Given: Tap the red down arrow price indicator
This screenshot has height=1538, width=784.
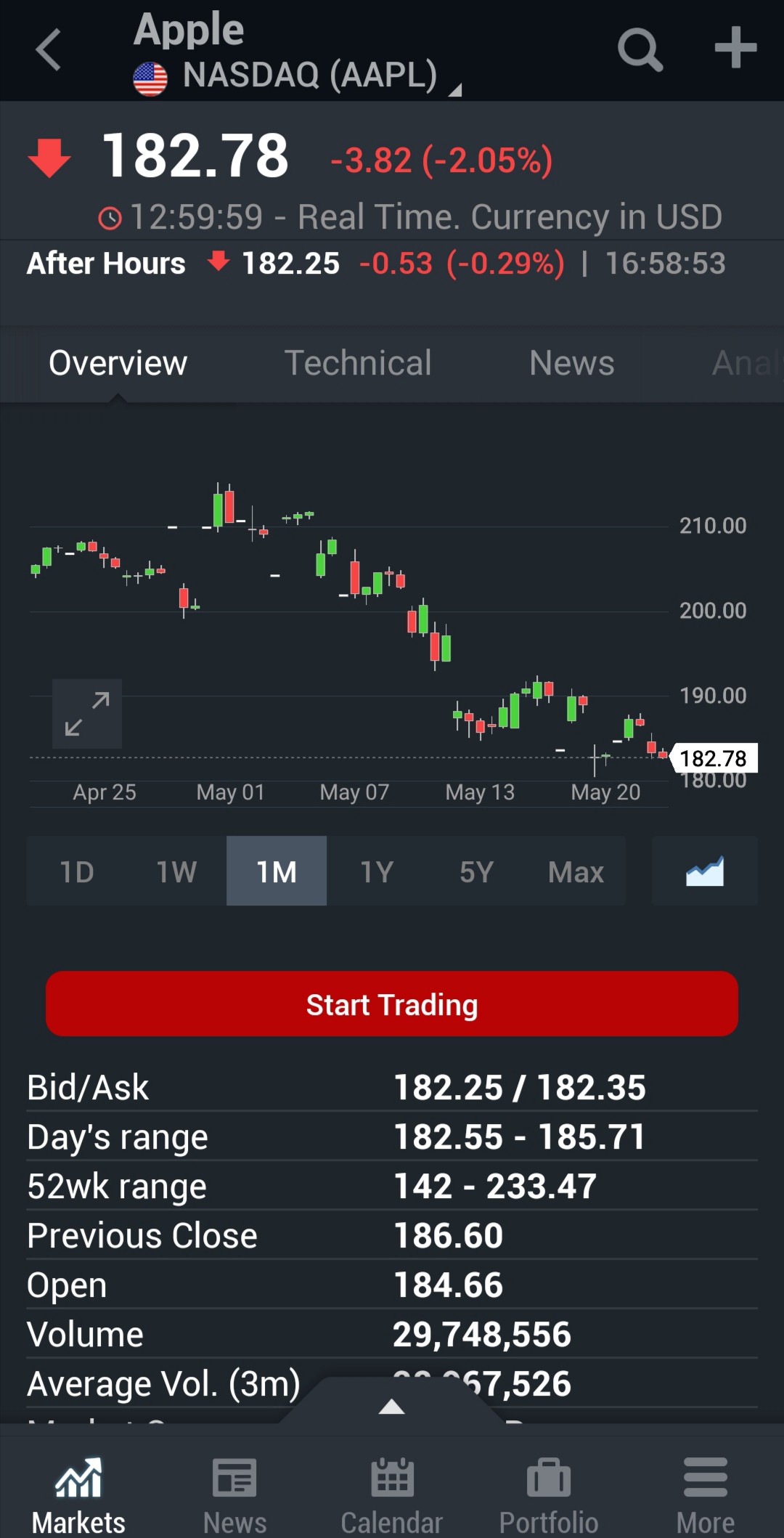Looking at the screenshot, I should 49,158.
